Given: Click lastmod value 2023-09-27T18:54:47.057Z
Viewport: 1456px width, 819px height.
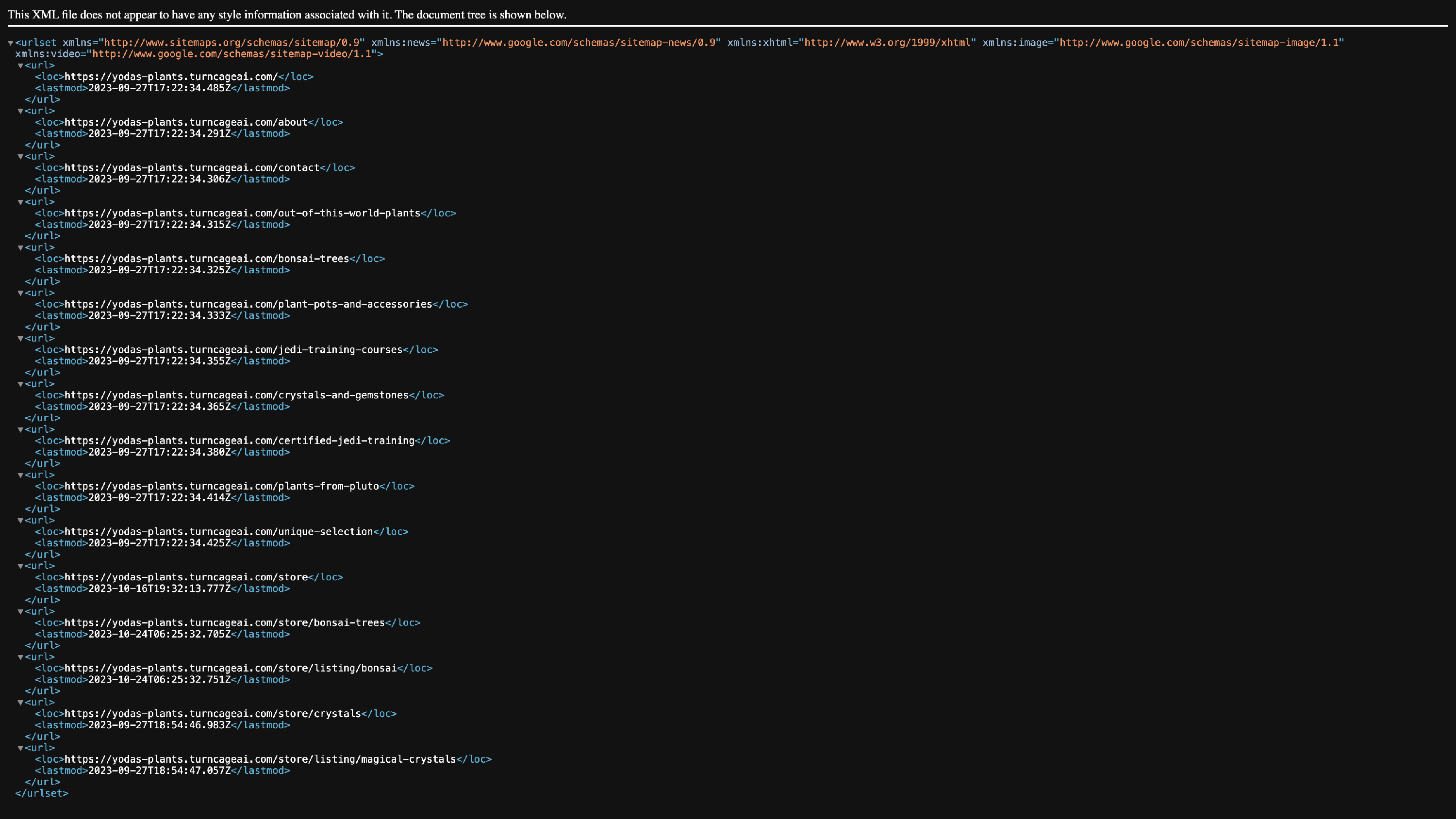Looking at the screenshot, I should [x=159, y=771].
